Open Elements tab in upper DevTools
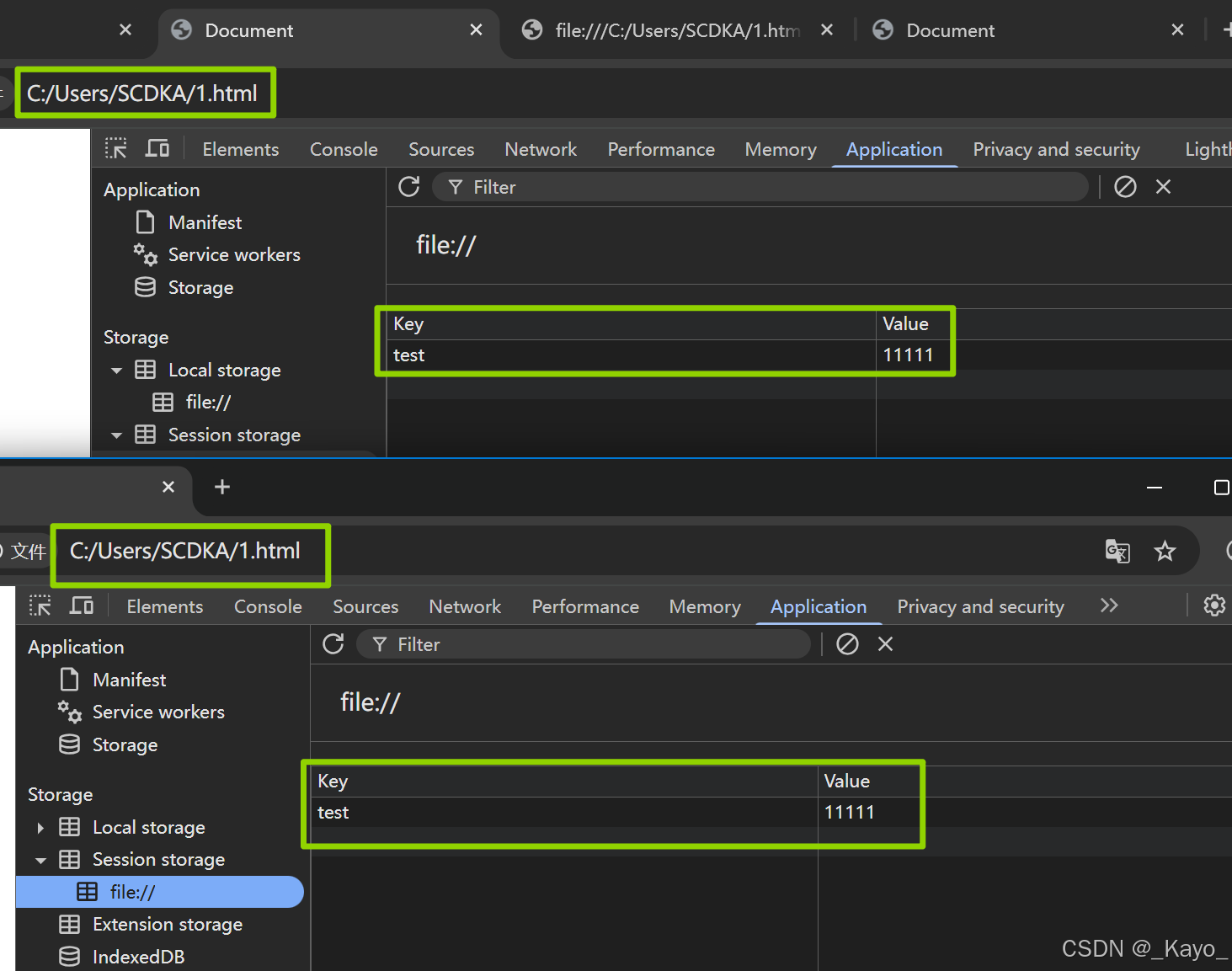This screenshot has width=1232, height=971. click(x=241, y=149)
